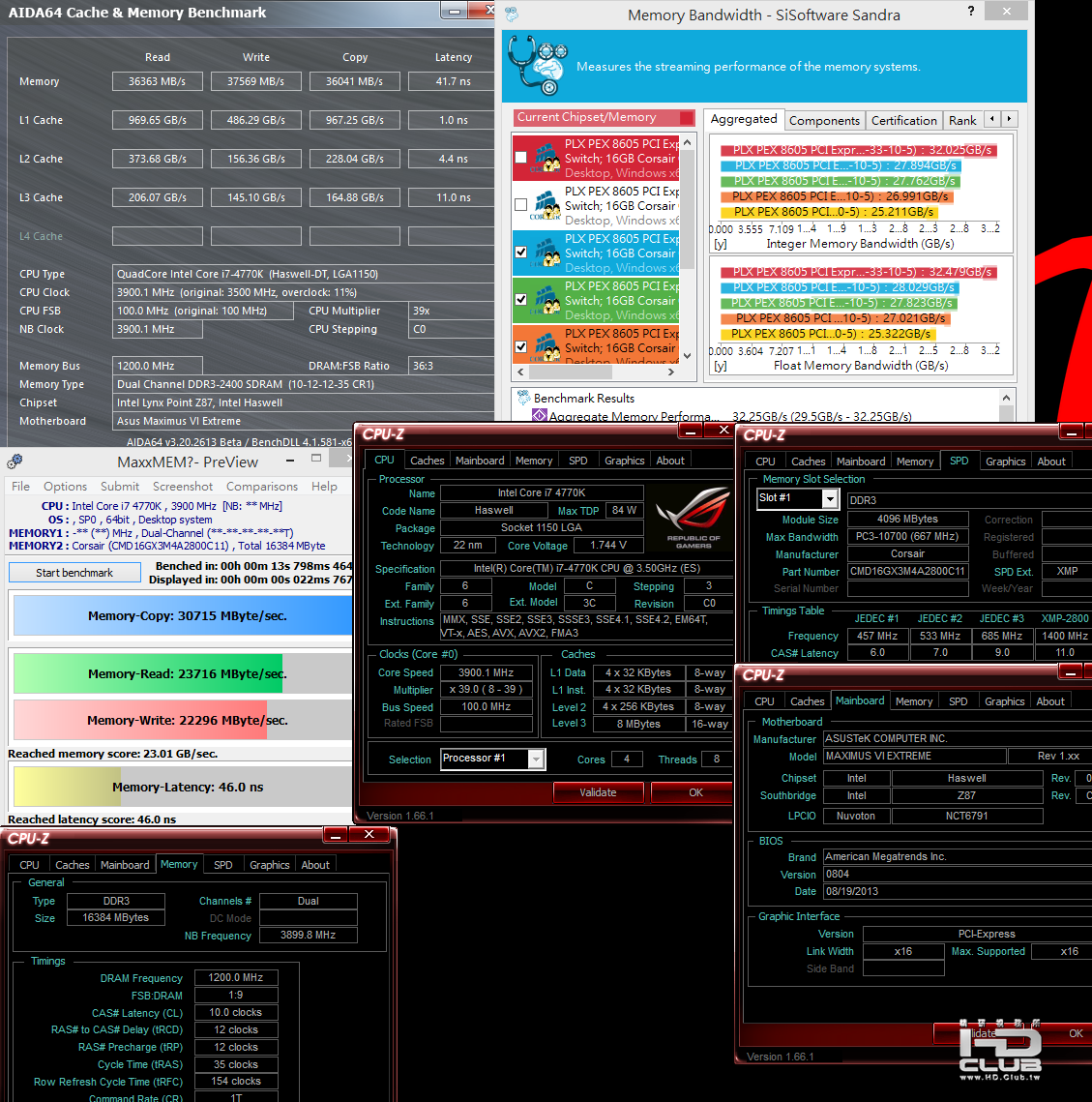Click the MaxxMEM title bar app icon
Viewport: 1092px width, 1102px height.
point(15,462)
